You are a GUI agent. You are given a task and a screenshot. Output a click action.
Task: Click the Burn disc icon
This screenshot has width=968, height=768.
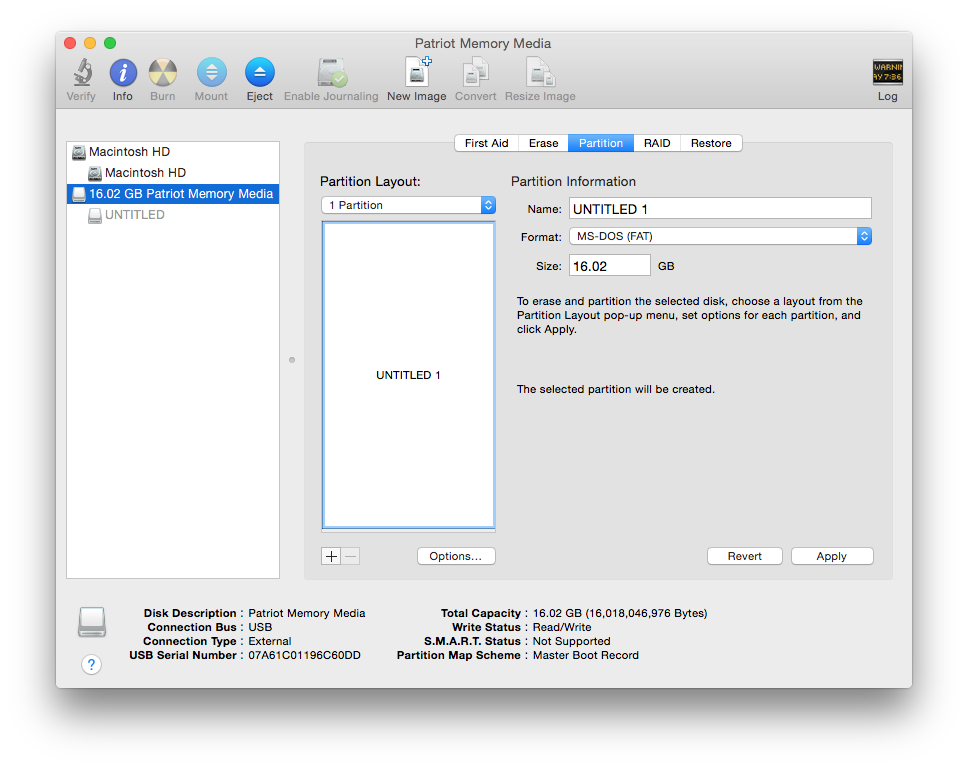163,73
